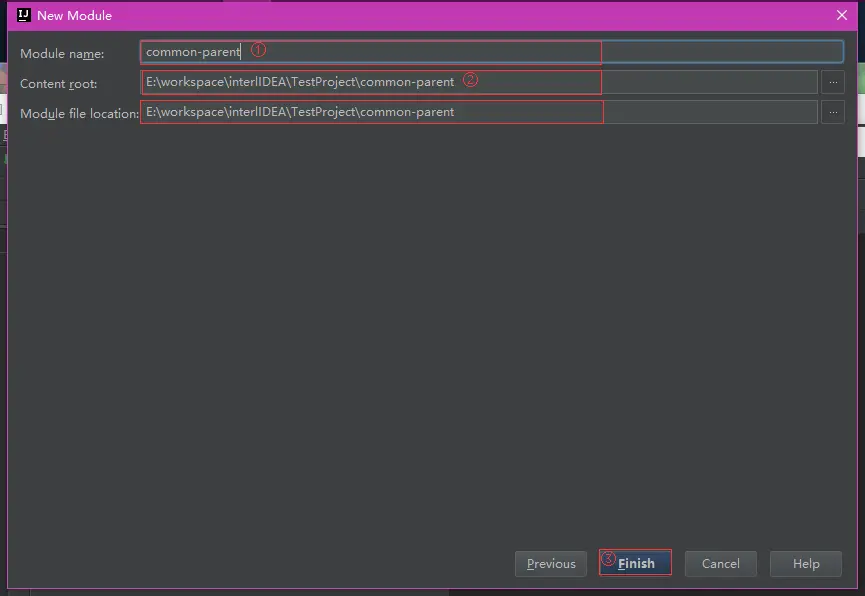
Task: Click the Content root label
Action: [x=61, y=83]
